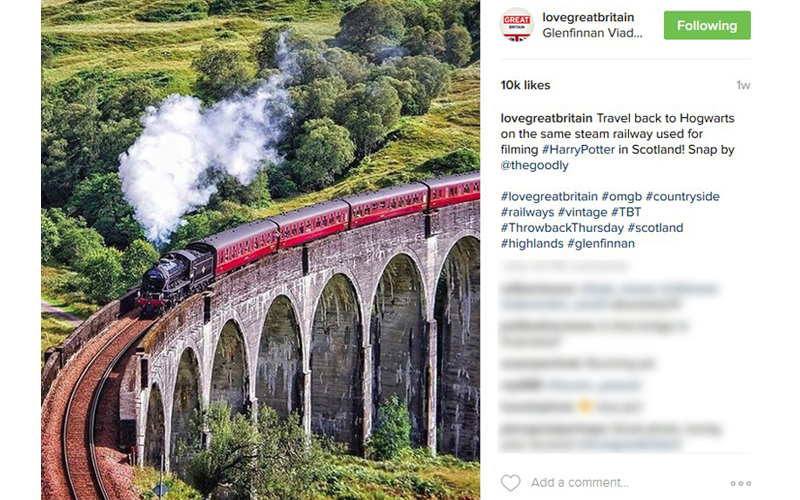The height and width of the screenshot is (500, 800).
Task: Click the heart like icon
Action: coord(510,483)
